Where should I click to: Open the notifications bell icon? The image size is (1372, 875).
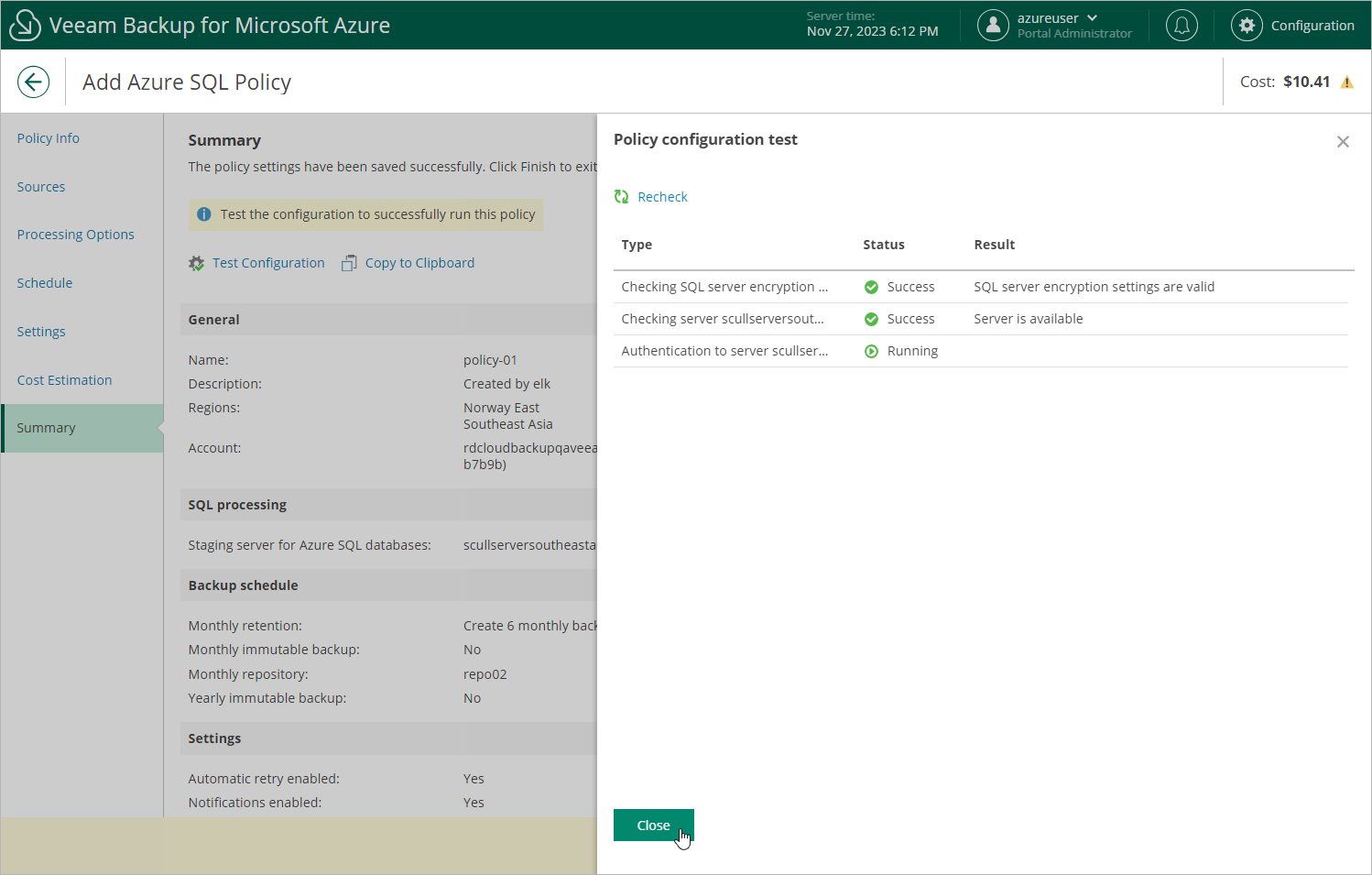(1181, 26)
